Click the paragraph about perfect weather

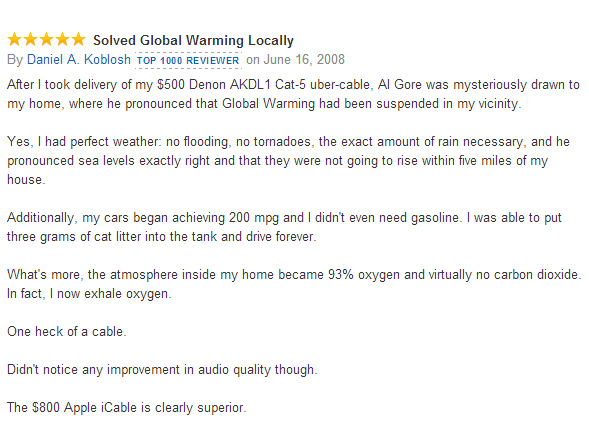tap(288, 160)
